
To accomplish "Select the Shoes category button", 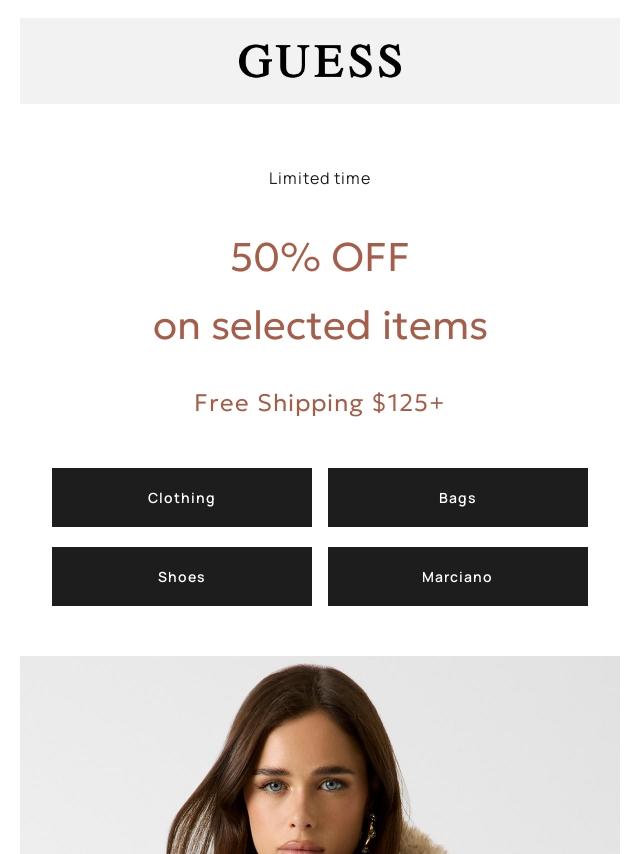I will (182, 576).
